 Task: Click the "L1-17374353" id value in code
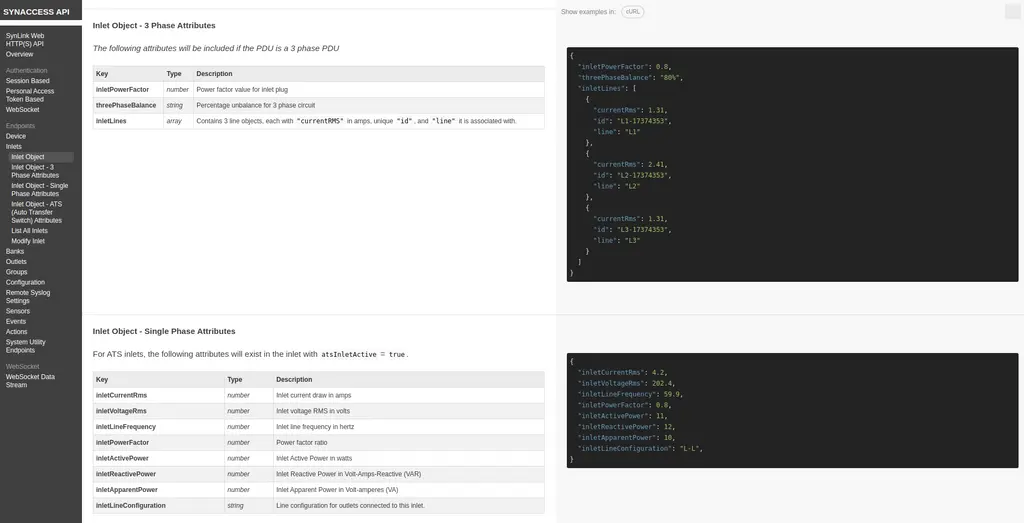tap(642, 121)
